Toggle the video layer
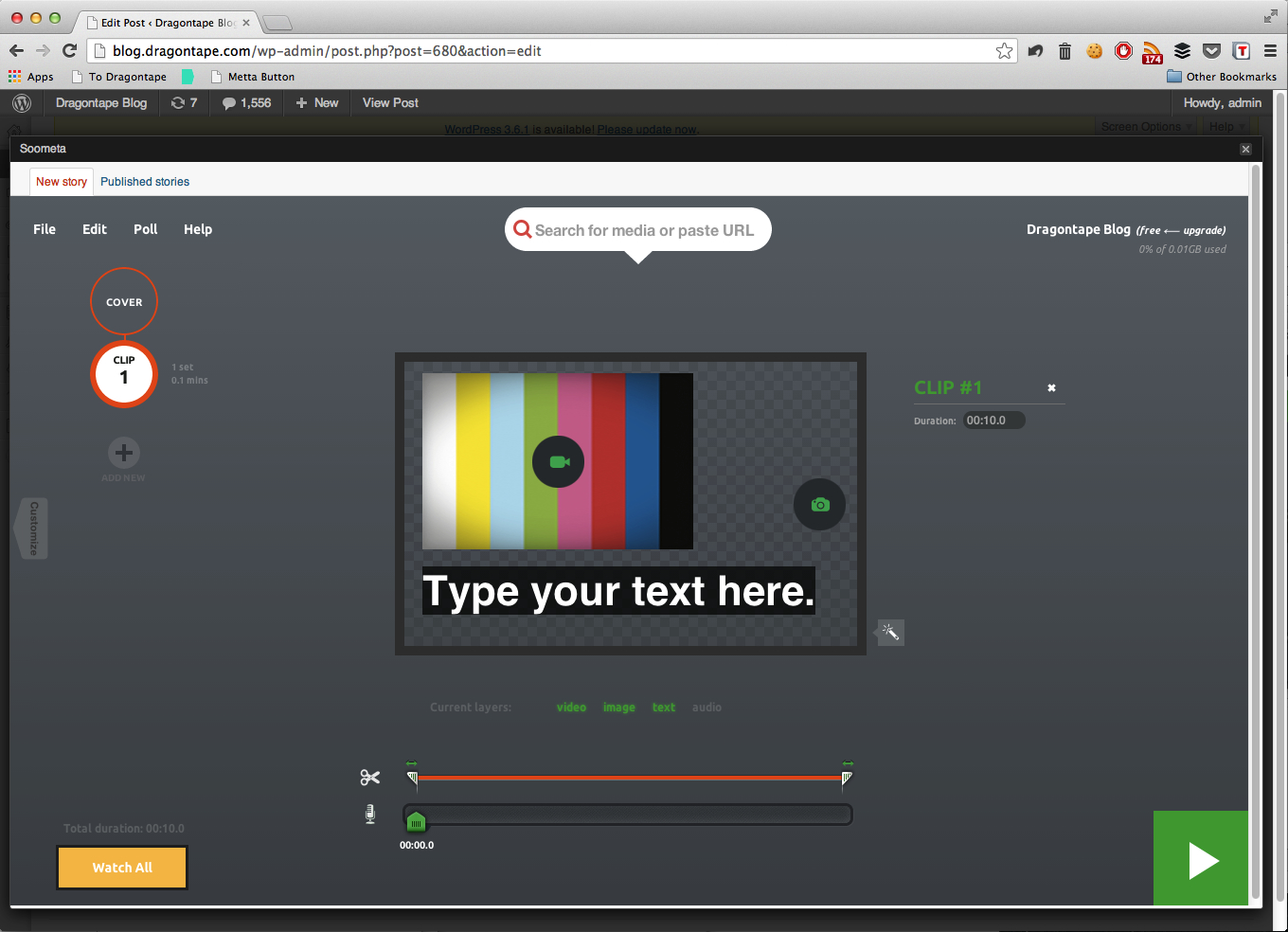Image resolution: width=1288 pixels, height=932 pixels. pos(571,708)
